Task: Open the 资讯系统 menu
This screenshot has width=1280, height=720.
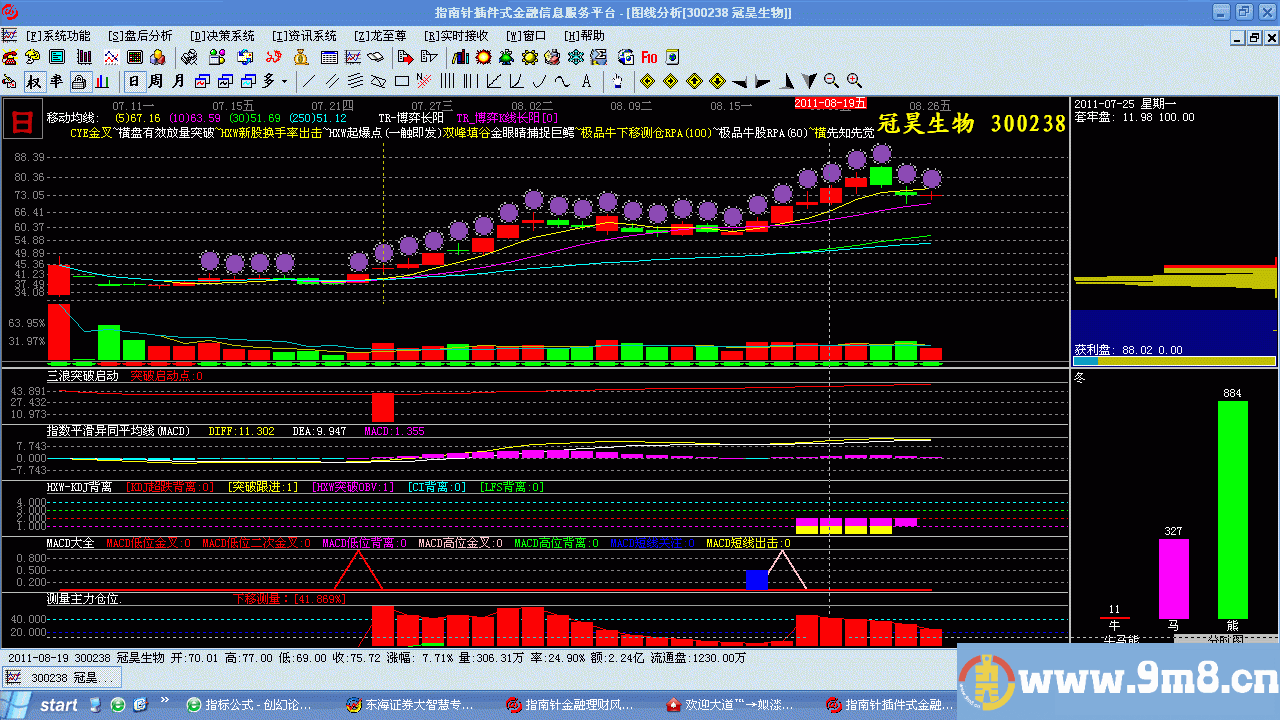Action: (304, 36)
